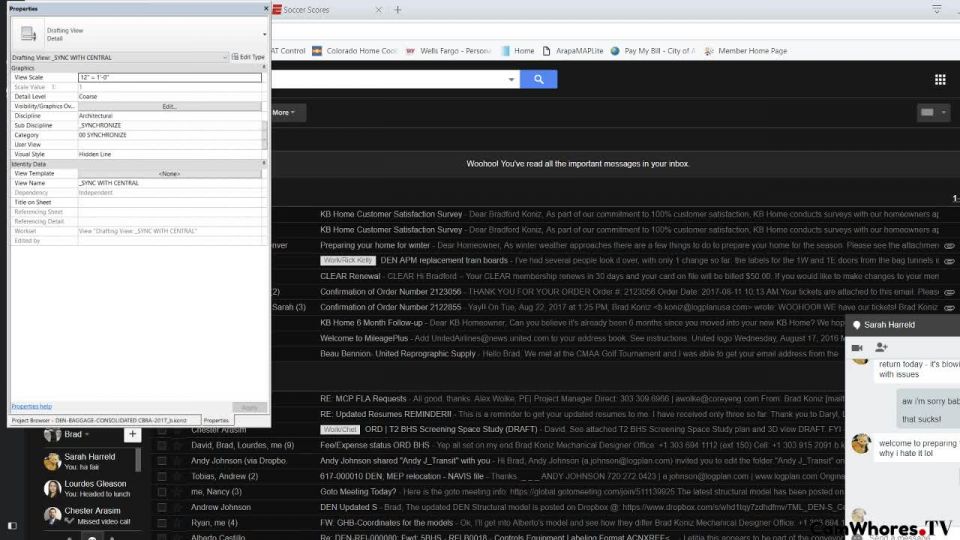Click the blue Gmail search button

pyautogui.click(x=539, y=80)
